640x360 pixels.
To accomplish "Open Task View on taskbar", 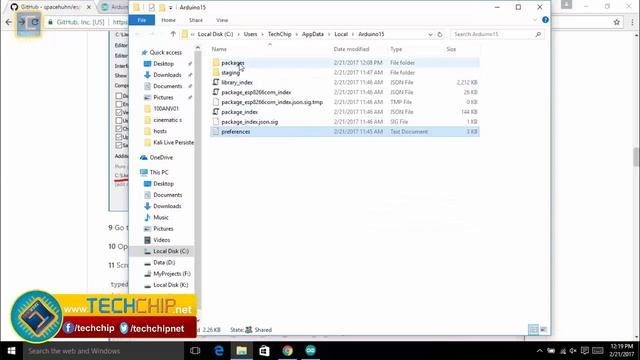I will point(195,351).
